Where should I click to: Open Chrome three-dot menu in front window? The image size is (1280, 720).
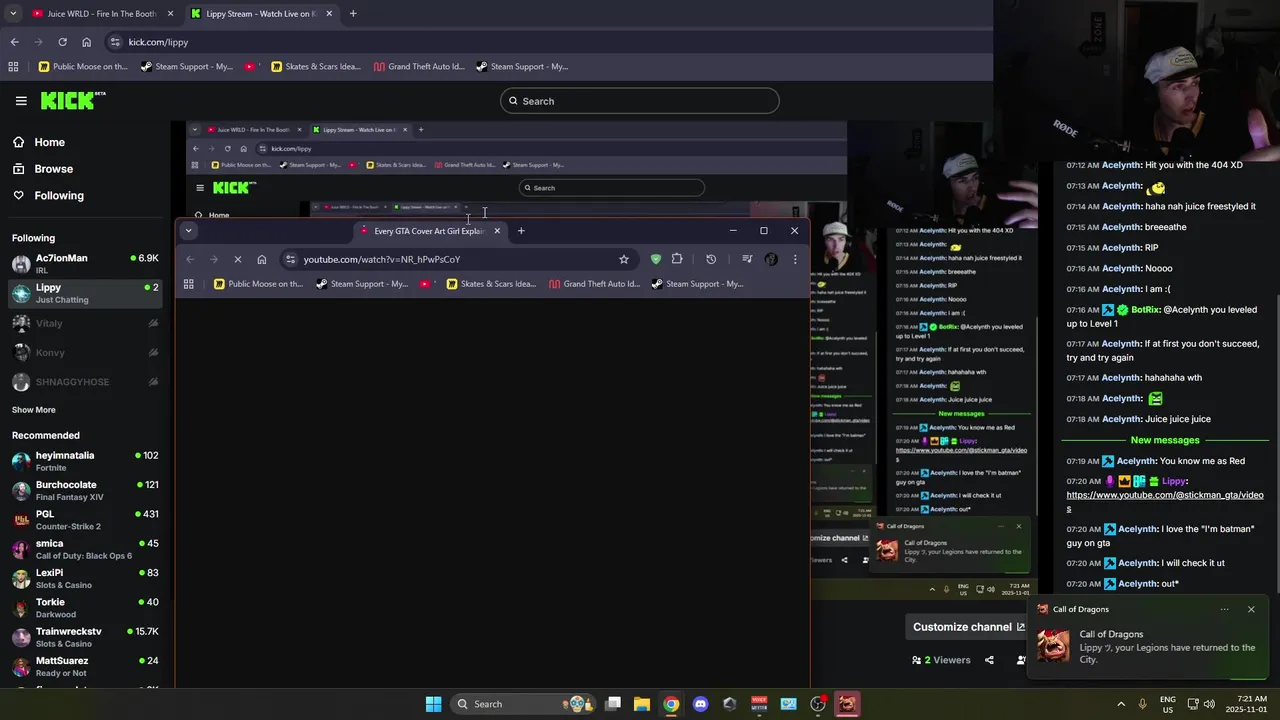(x=795, y=259)
